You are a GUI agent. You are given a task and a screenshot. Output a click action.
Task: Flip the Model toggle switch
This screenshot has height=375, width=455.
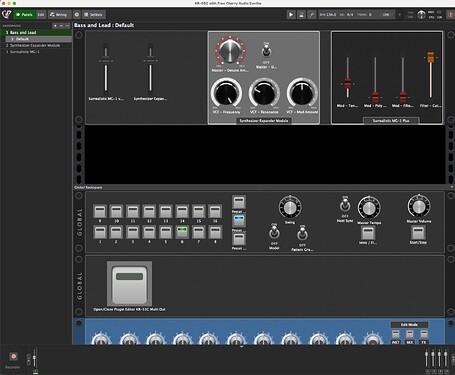(x=274, y=232)
